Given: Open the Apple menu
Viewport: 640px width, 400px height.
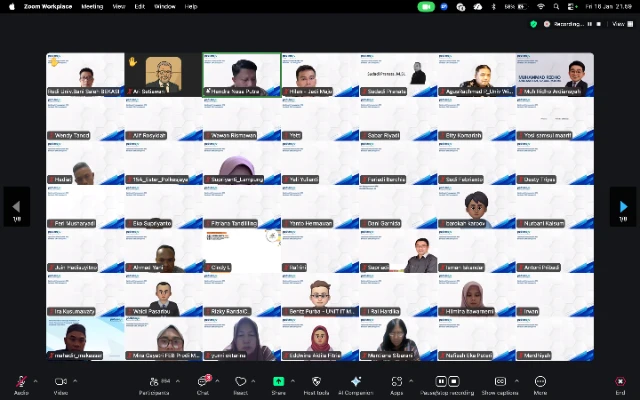Looking at the screenshot, I should pos(11,7).
